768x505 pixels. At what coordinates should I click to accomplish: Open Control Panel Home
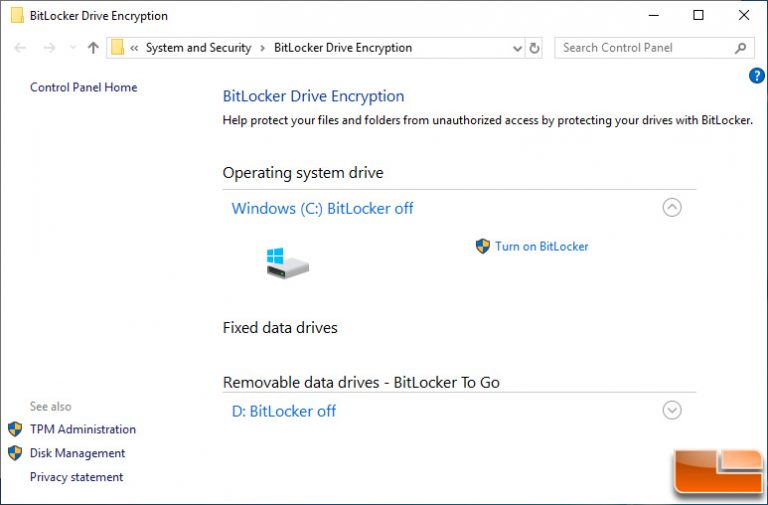[83, 87]
